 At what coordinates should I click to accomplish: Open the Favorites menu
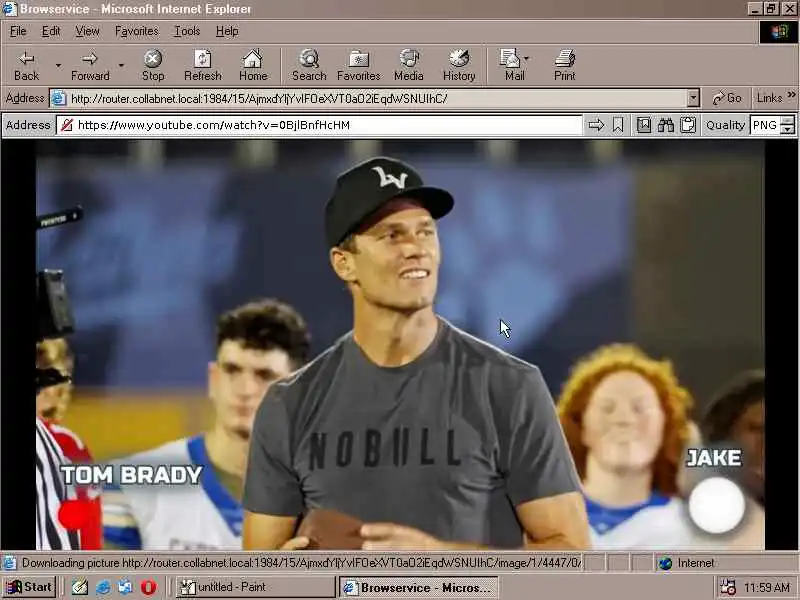click(x=137, y=31)
